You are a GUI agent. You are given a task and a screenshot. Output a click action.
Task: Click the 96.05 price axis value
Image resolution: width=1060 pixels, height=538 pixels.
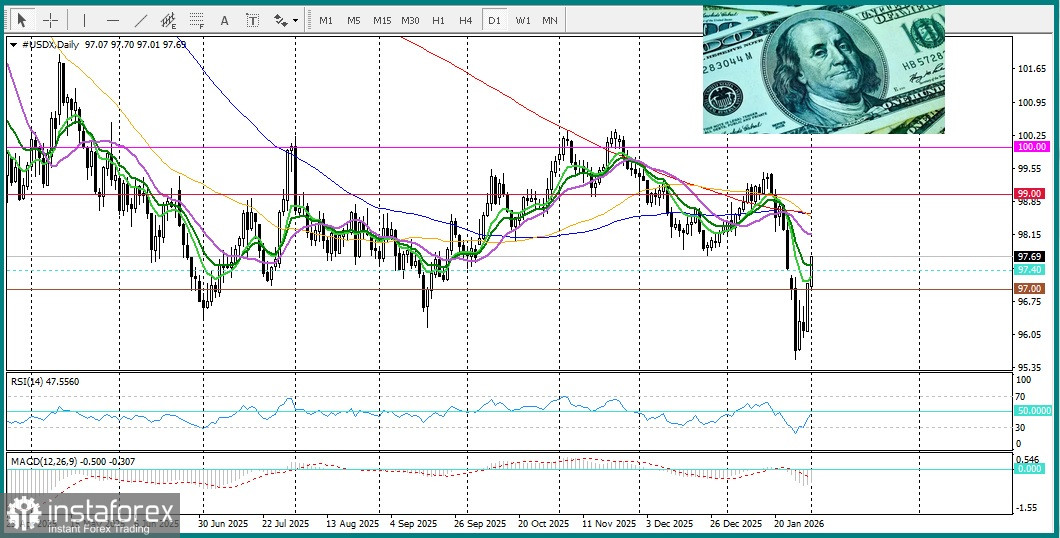click(1030, 335)
